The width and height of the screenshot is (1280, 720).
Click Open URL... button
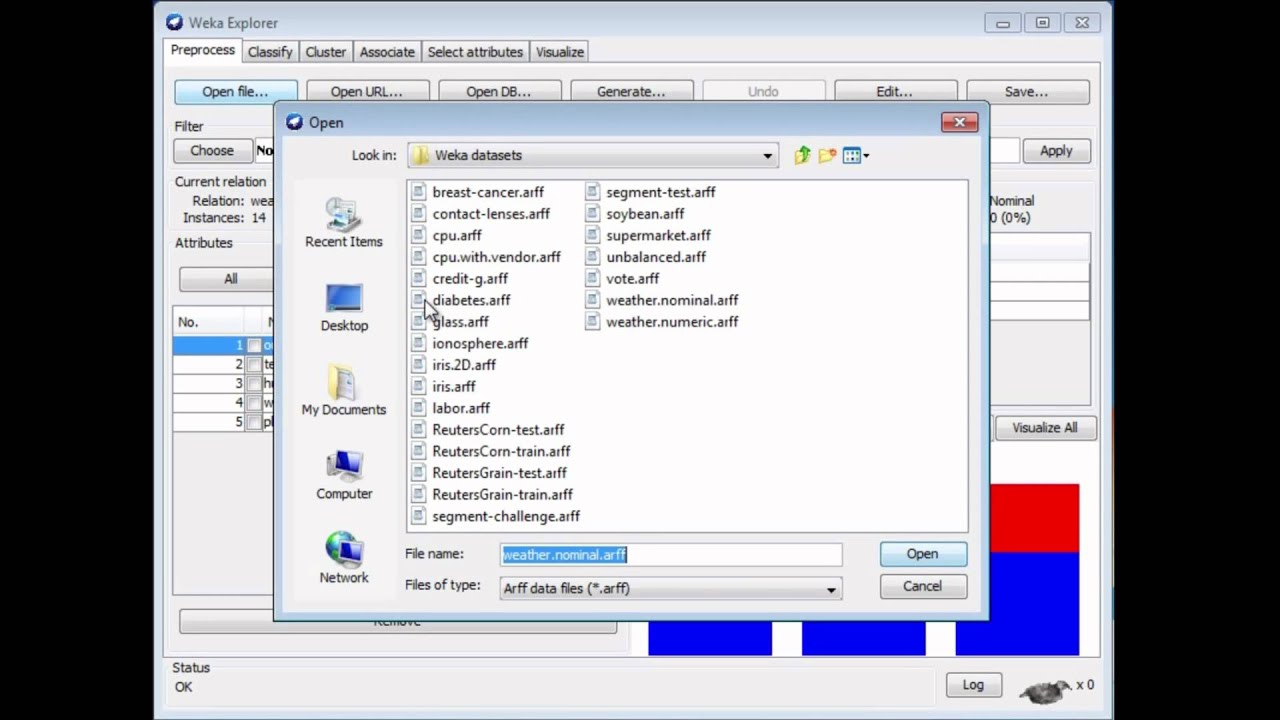click(x=367, y=91)
